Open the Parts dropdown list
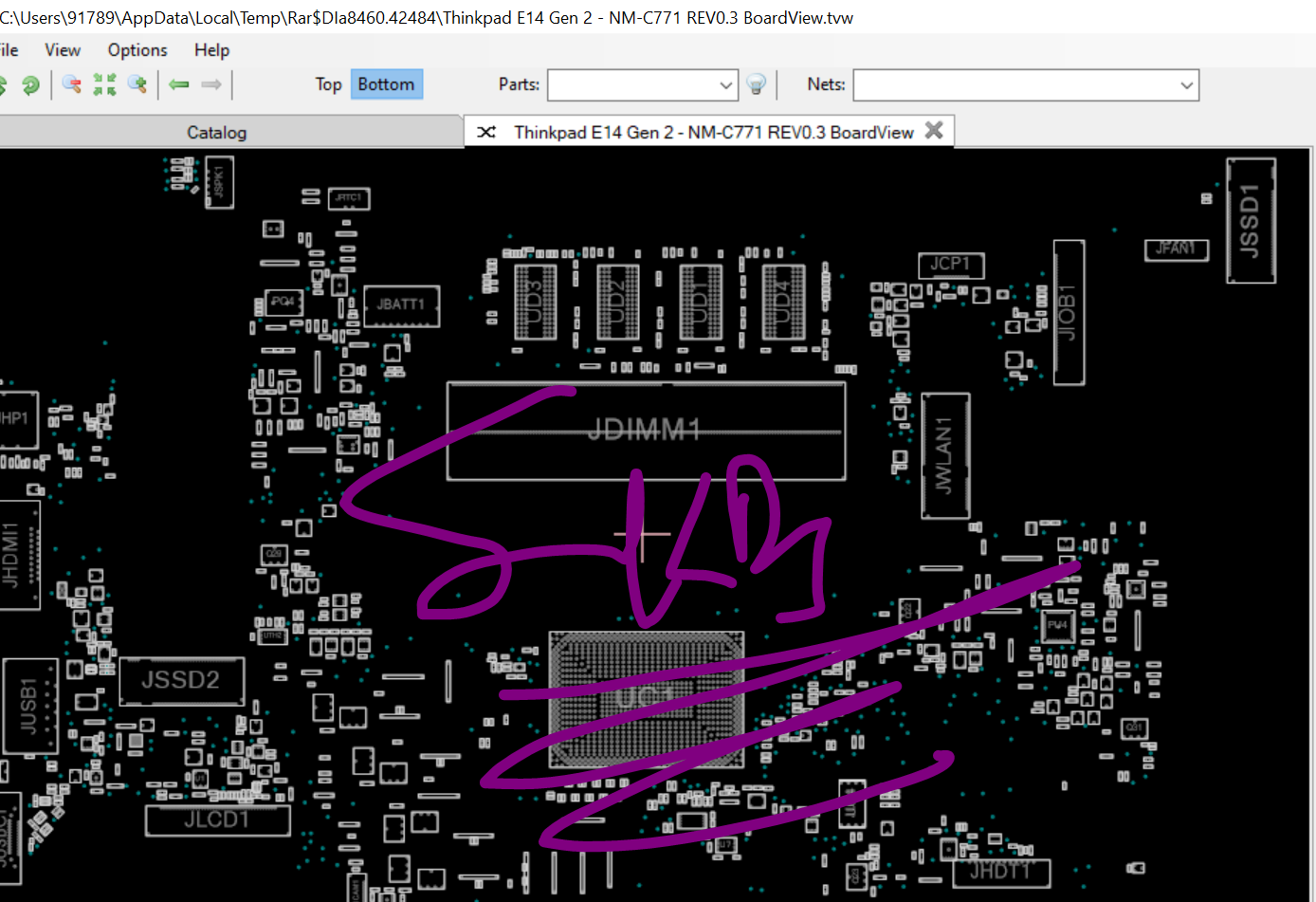 [726, 85]
